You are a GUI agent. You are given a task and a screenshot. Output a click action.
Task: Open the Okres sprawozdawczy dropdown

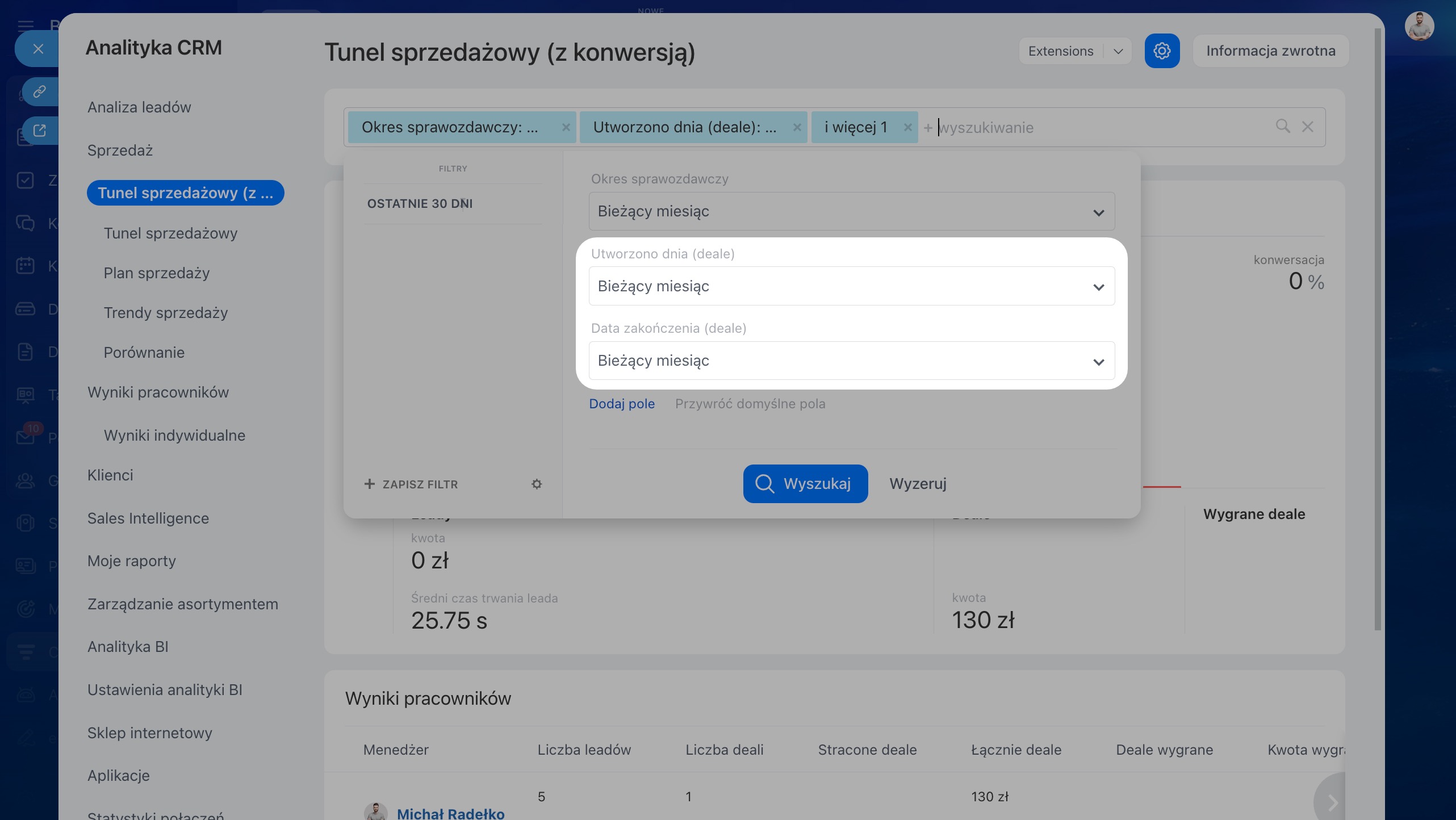click(x=851, y=211)
